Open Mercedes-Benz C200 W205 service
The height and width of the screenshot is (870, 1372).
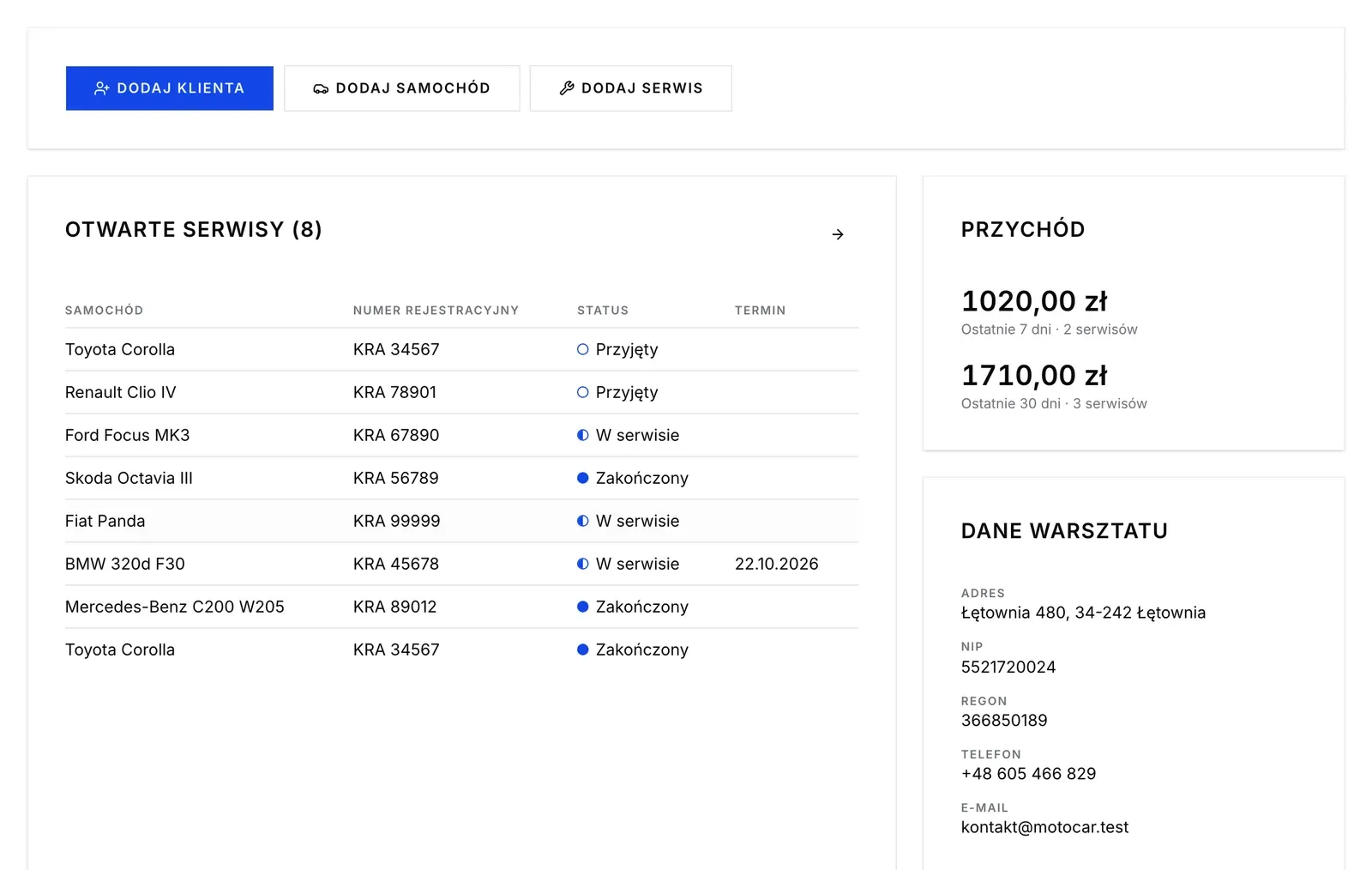(461, 607)
